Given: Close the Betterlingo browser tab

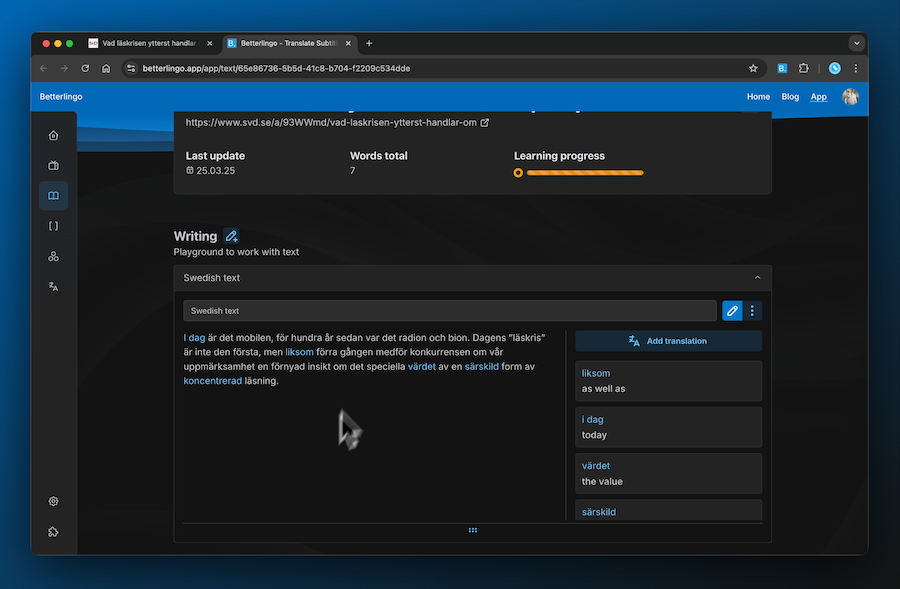Looking at the screenshot, I should tap(348, 43).
